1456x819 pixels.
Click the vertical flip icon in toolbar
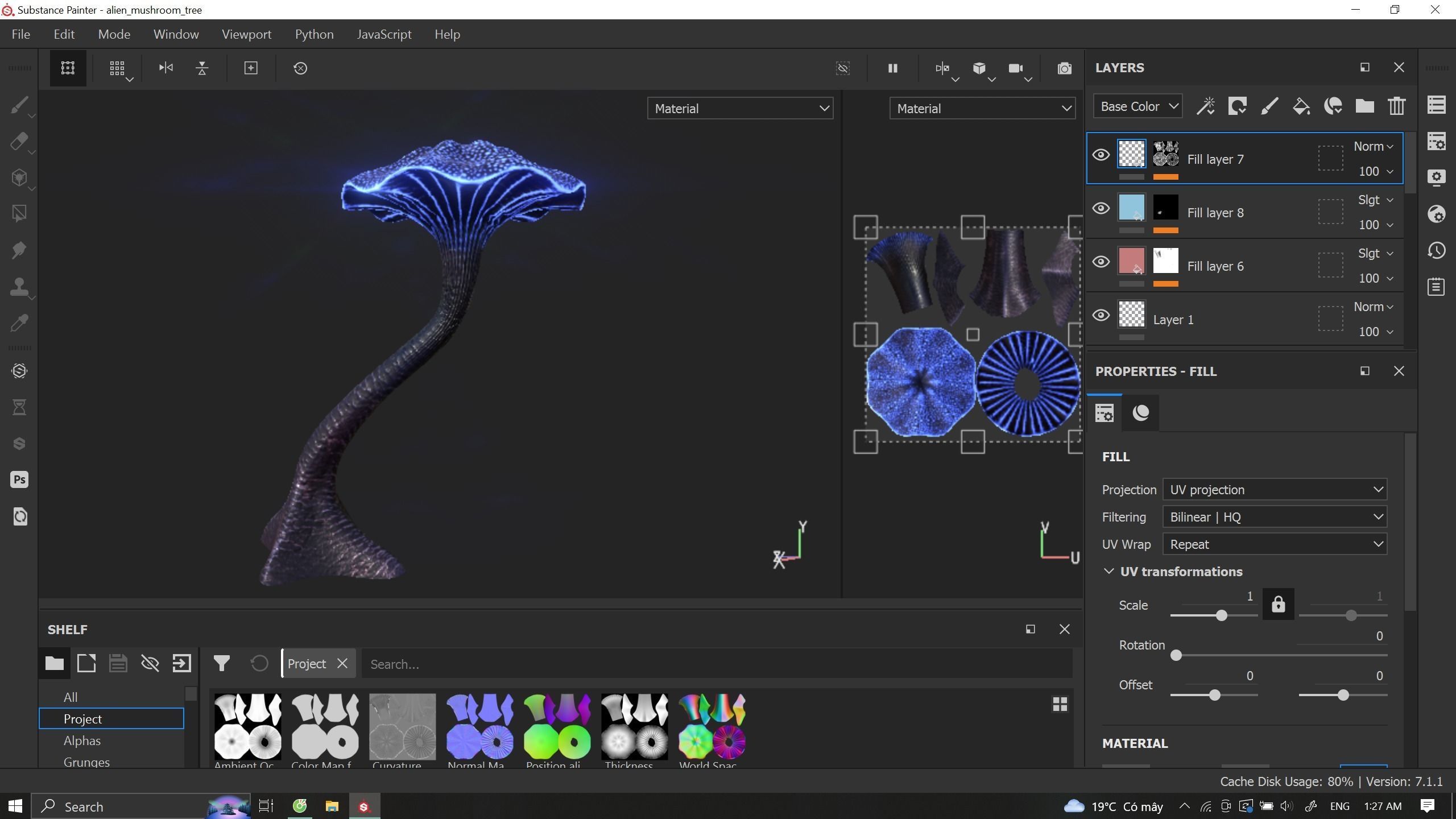pyautogui.click(x=202, y=68)
